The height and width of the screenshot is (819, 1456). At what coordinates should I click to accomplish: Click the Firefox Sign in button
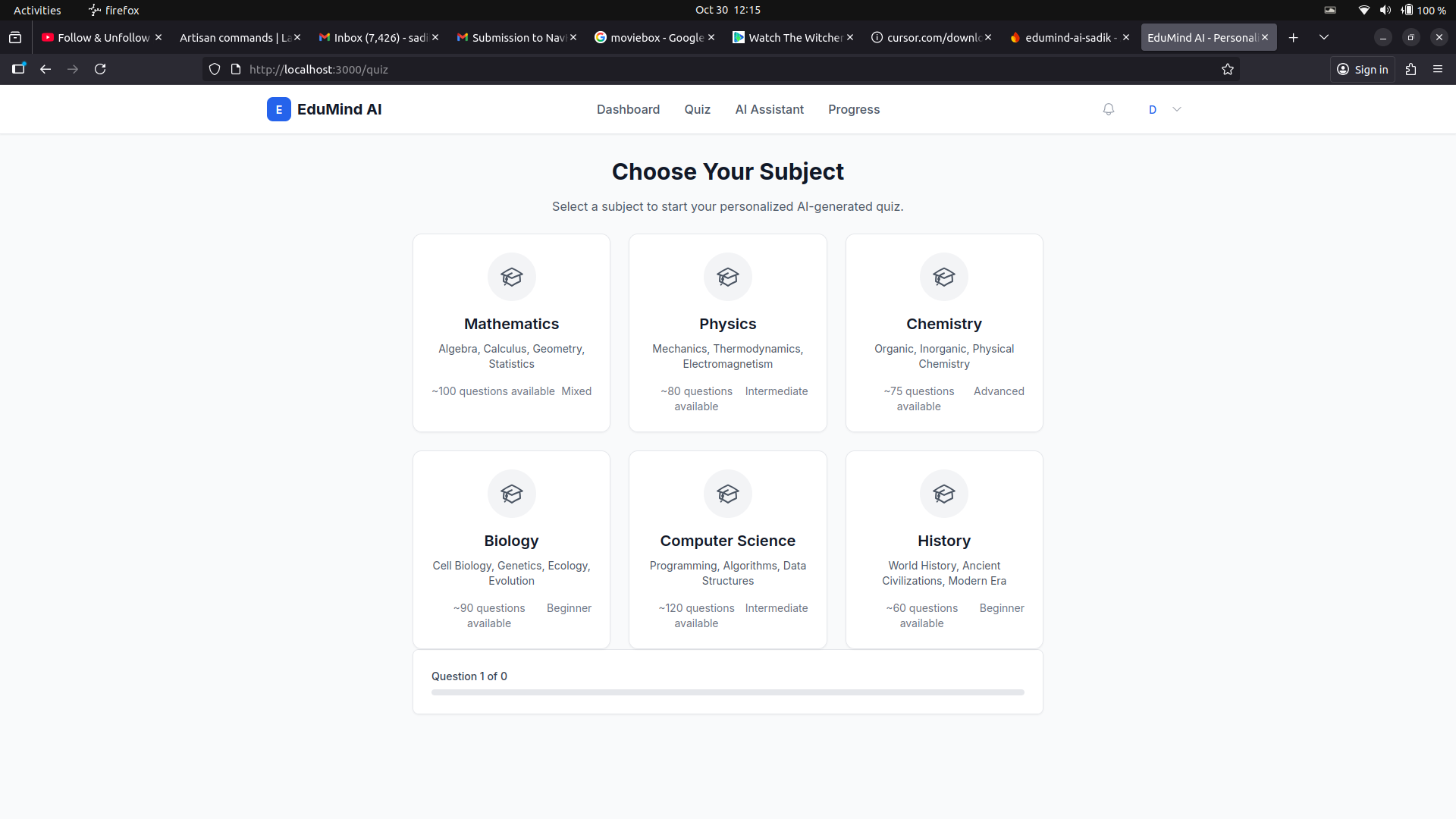pyautogui.click(x=1363, y=69)
